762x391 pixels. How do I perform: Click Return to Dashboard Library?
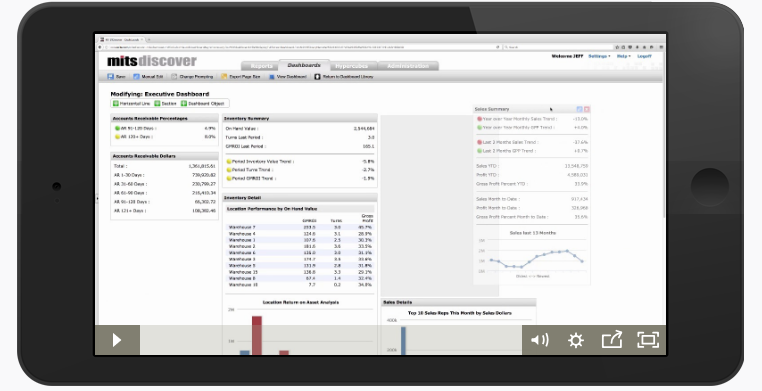pos(344,77)
